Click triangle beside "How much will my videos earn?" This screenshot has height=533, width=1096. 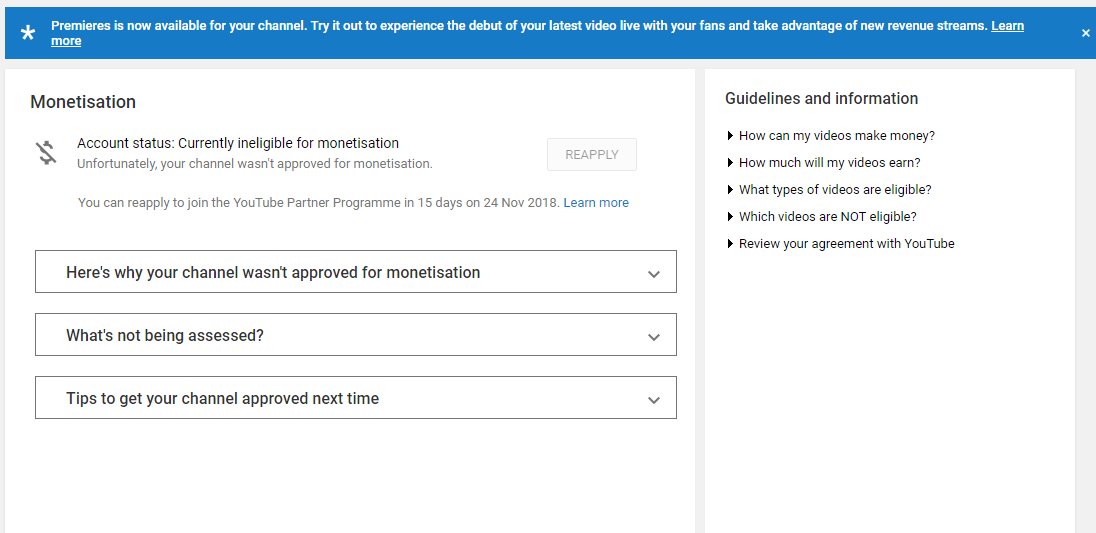click(x=731, y=163)
